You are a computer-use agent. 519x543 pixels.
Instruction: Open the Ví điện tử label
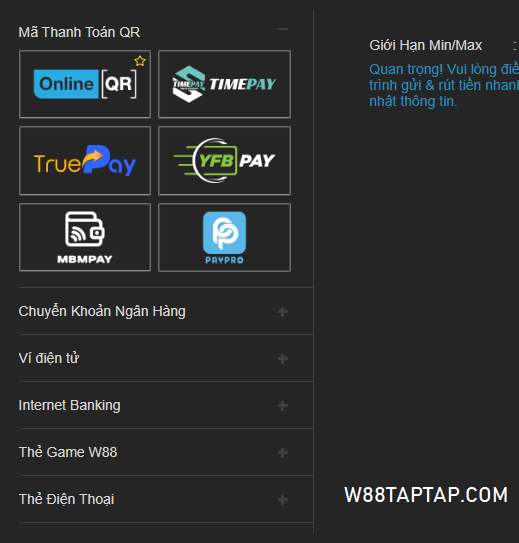pyautogui.click(x=49, y=358)
